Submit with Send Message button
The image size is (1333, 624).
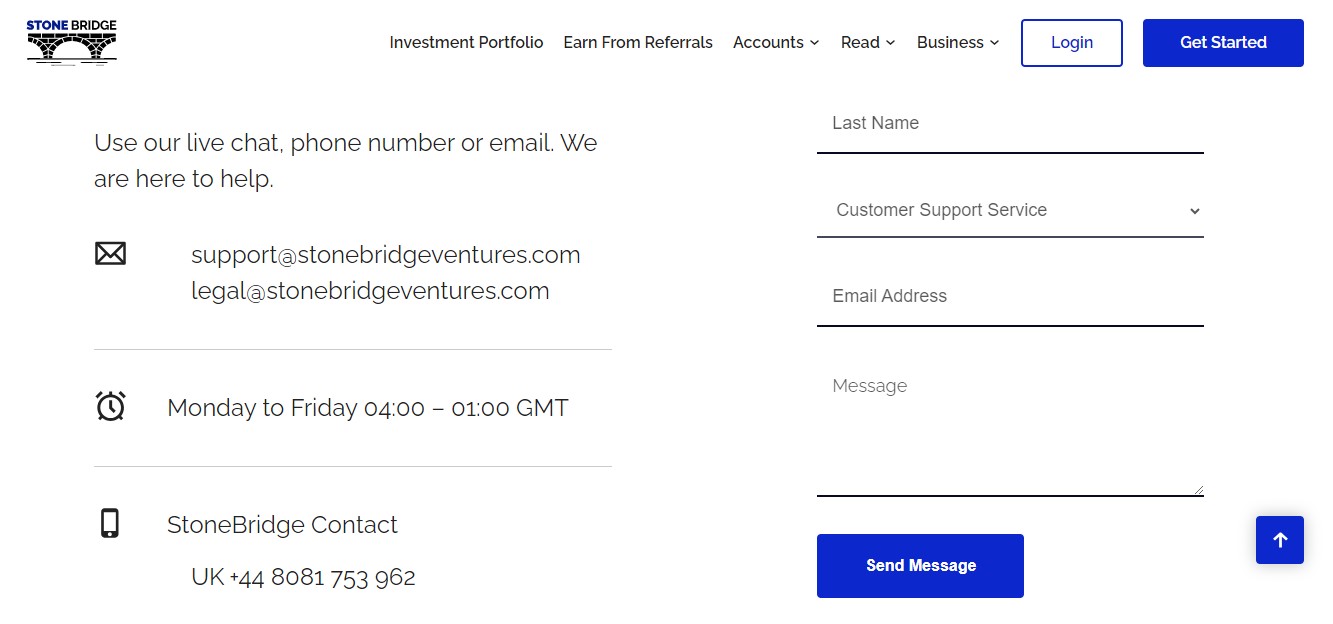(920, 566)
